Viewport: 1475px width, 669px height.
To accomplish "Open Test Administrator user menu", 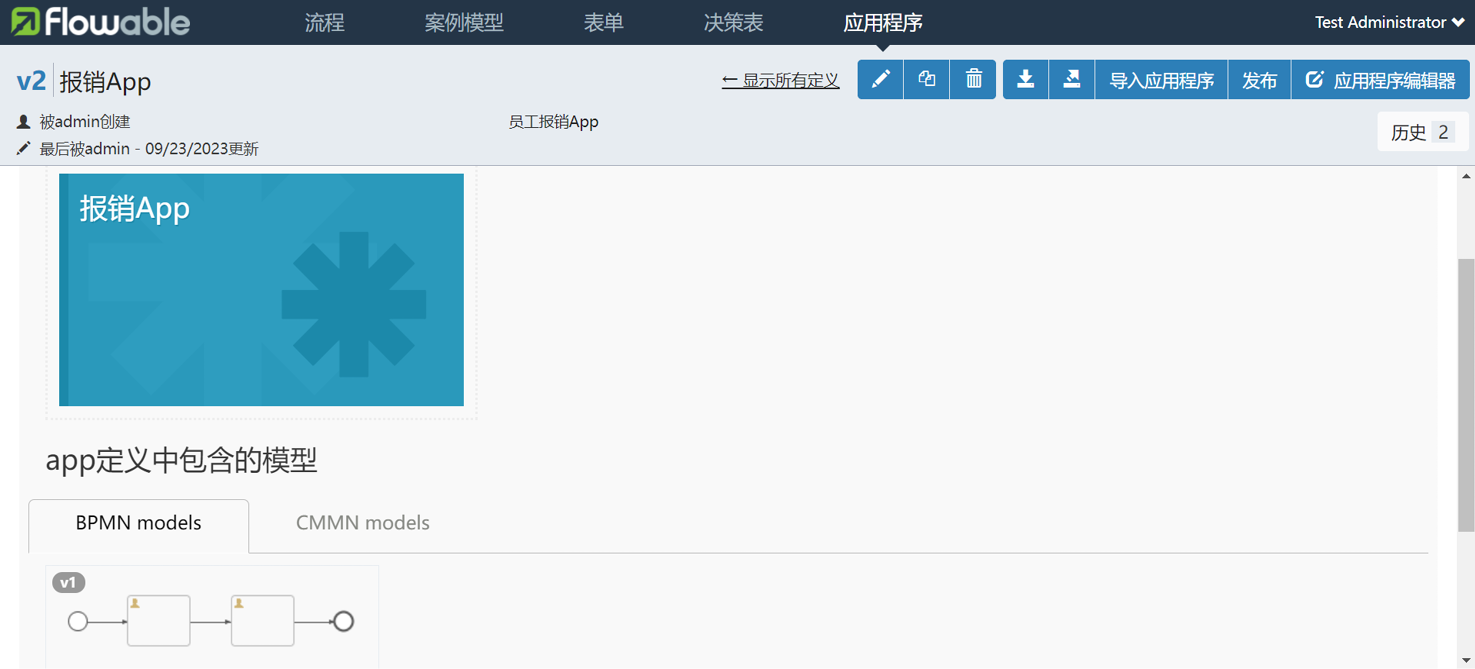I will click(x=1389, y=22).
